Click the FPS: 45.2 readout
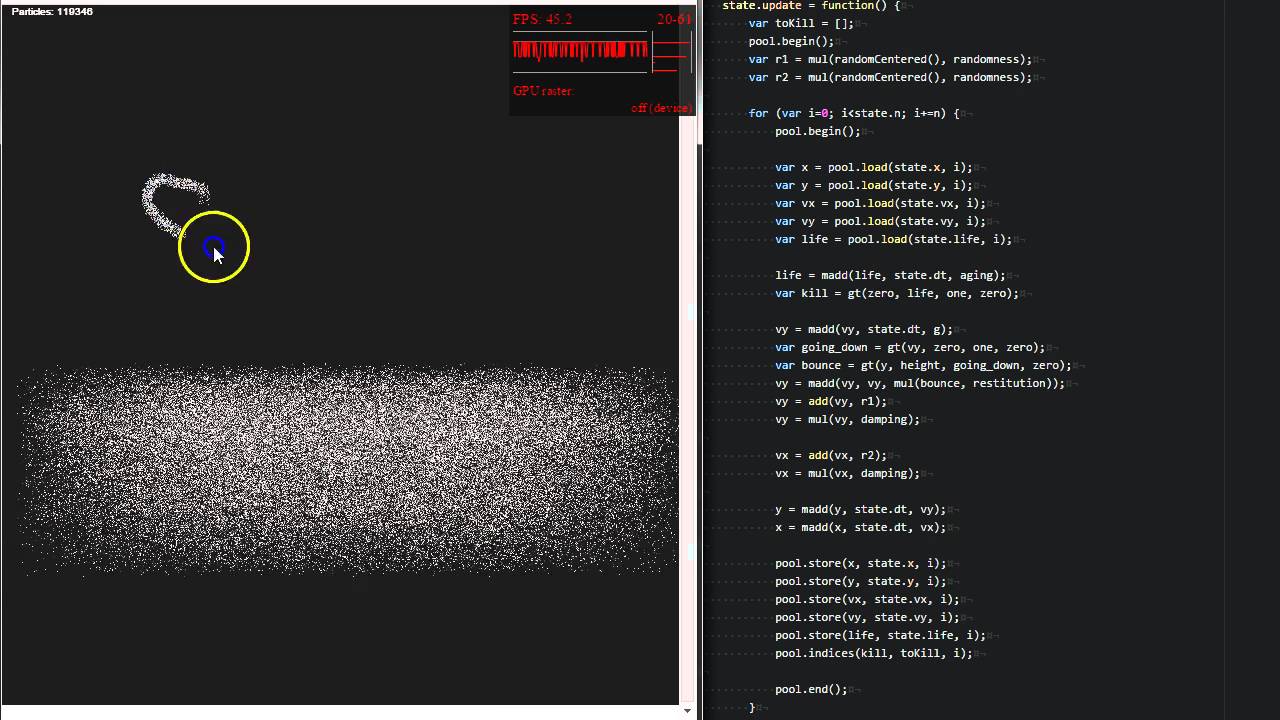This screenshot has width=1280, height=720. click(x=542, y=19)
